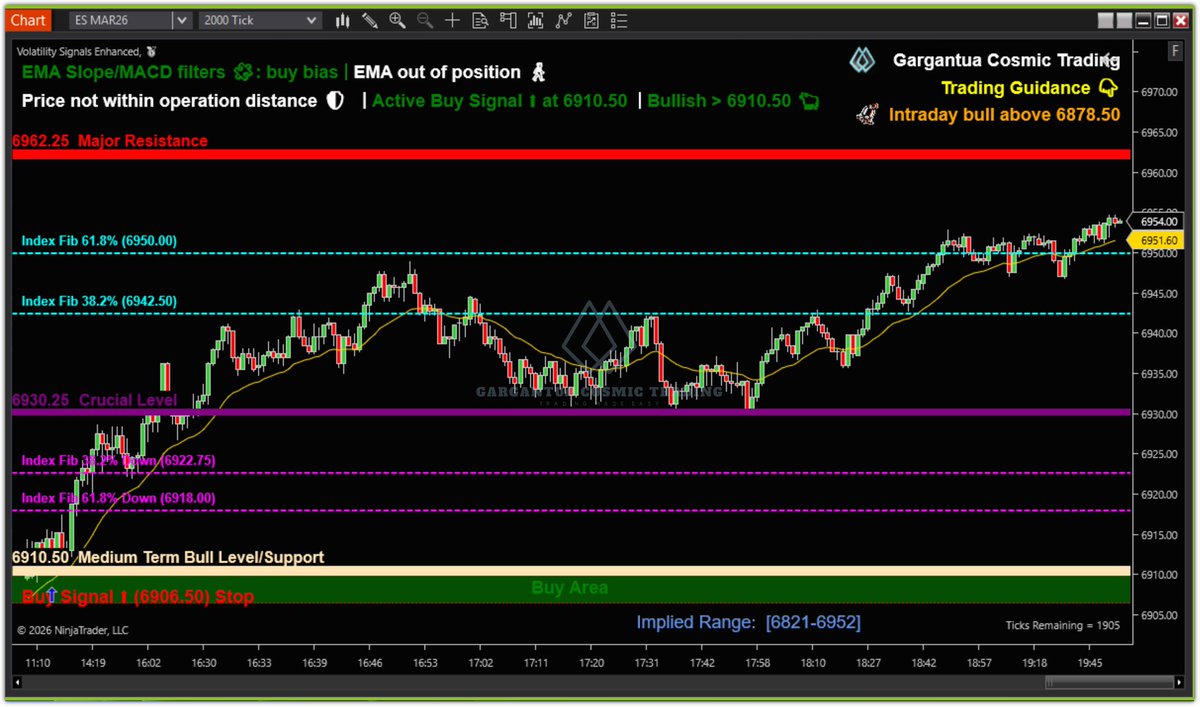Click the arrow beside Gargantua Cosmic Trading
Screen dimensions: 1200x707
(x=1109, y=59)
